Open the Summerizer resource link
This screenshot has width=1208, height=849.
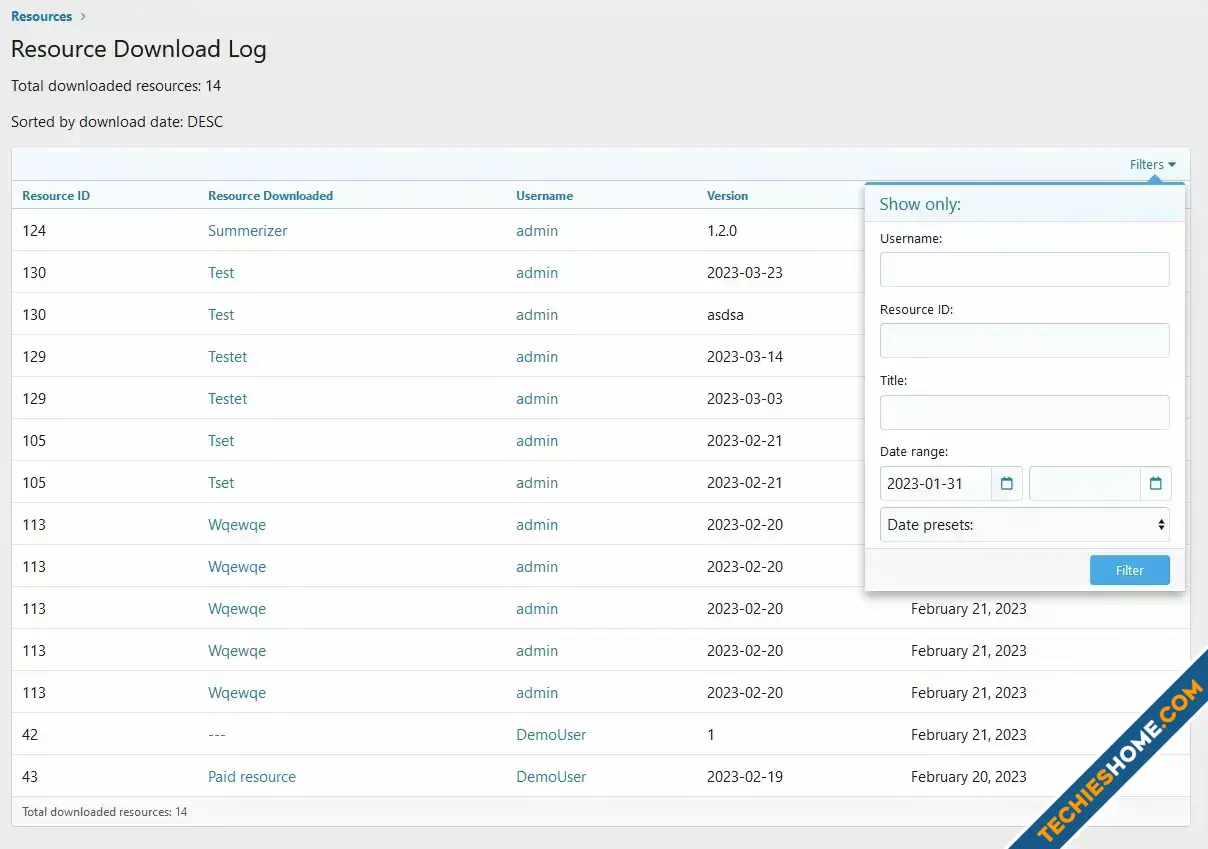point(247,231)
